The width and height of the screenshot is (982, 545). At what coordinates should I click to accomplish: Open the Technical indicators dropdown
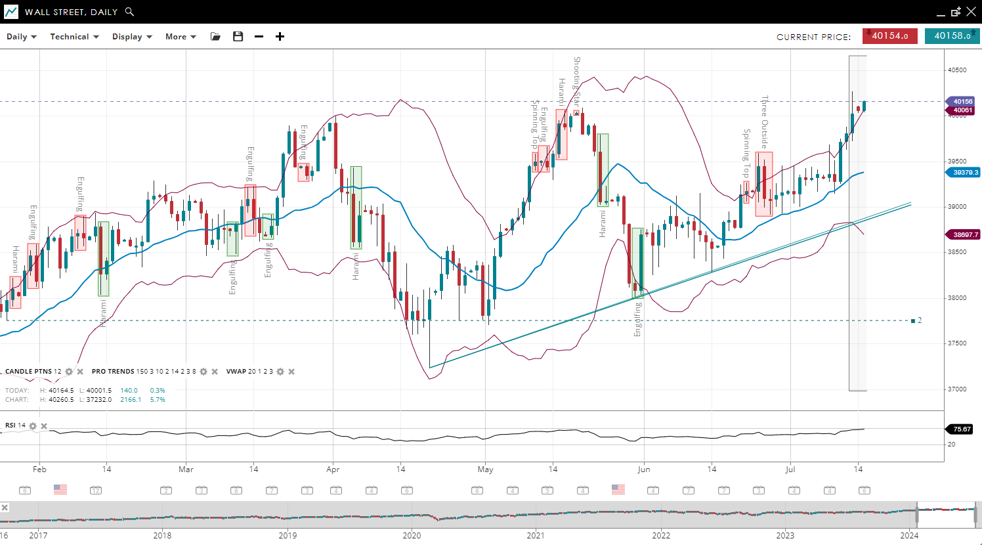pos(74,37)
